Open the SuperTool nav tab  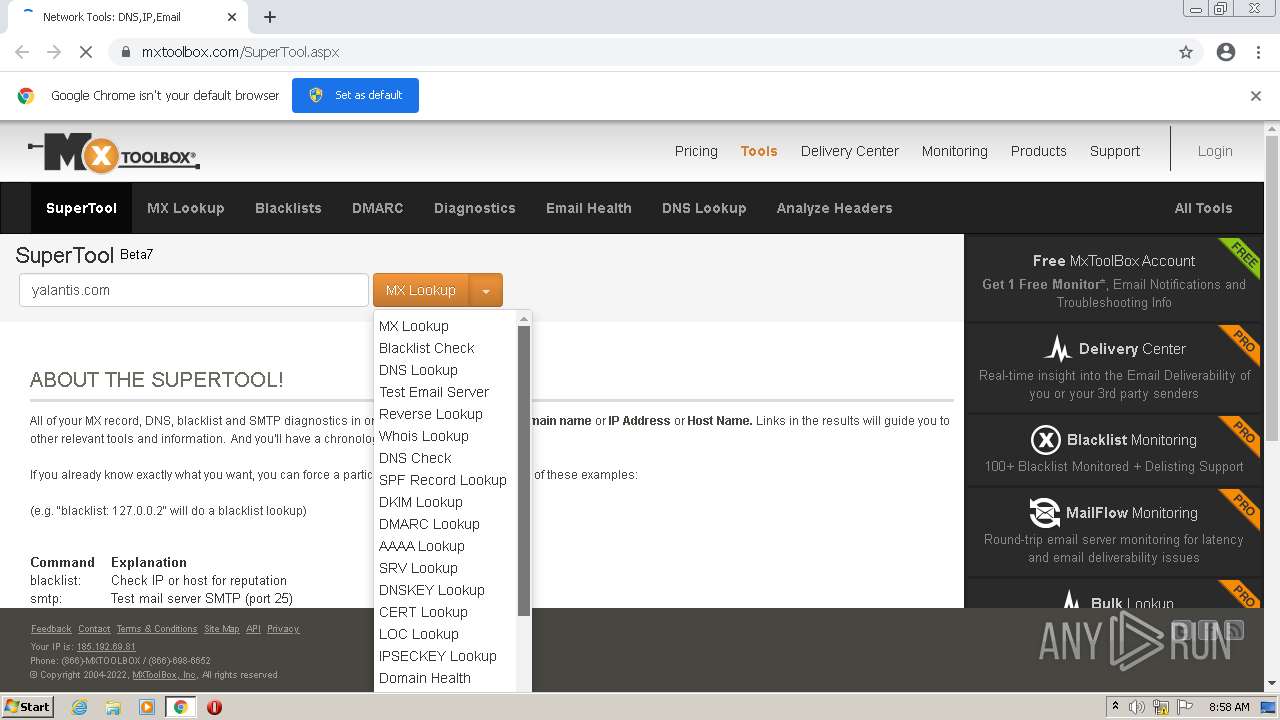(81, 208)
